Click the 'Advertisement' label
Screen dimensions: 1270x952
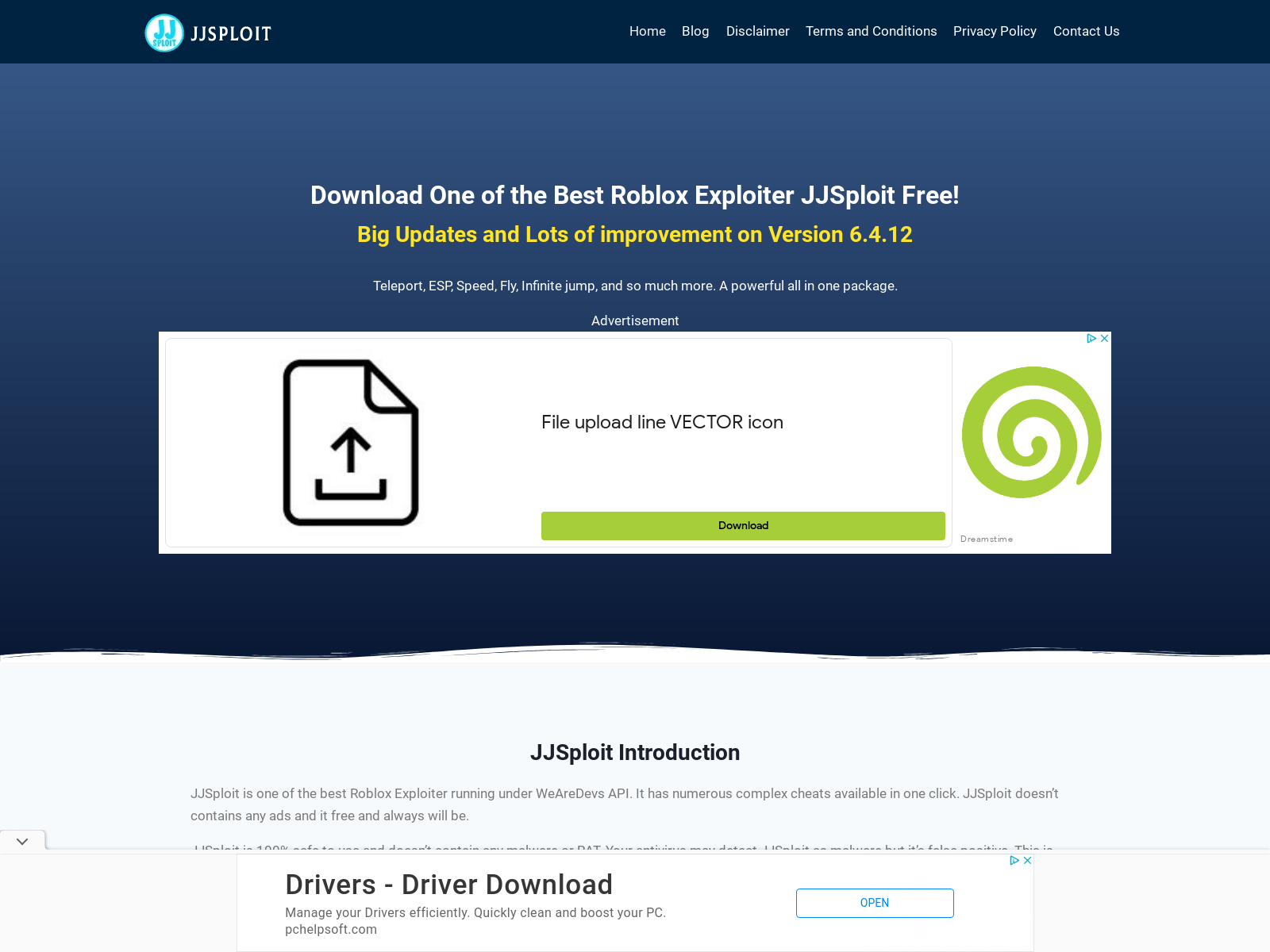point(635,321)
